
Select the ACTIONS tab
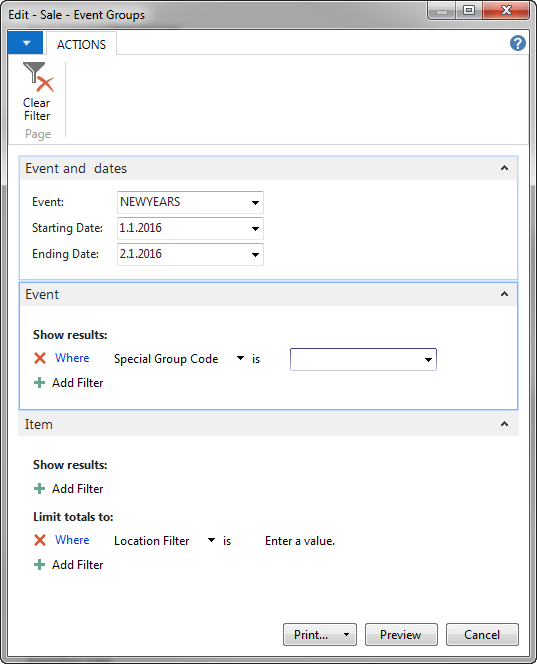point(81,44)
